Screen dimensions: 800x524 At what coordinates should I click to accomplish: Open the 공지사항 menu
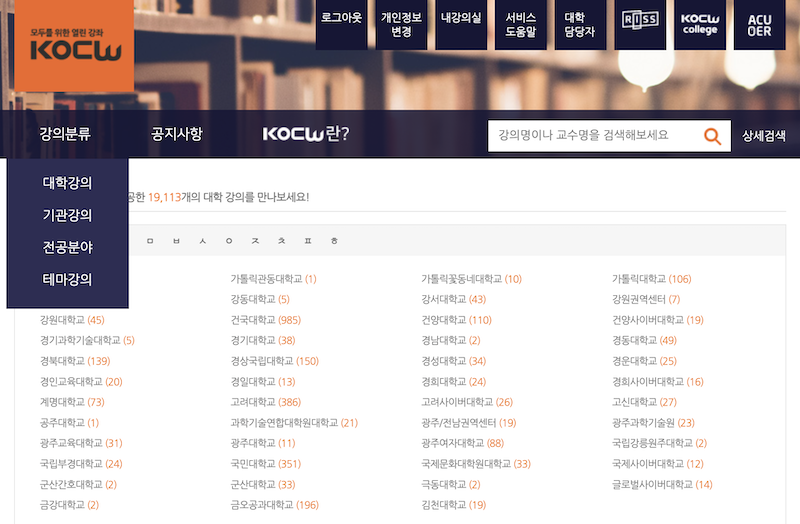177,134
